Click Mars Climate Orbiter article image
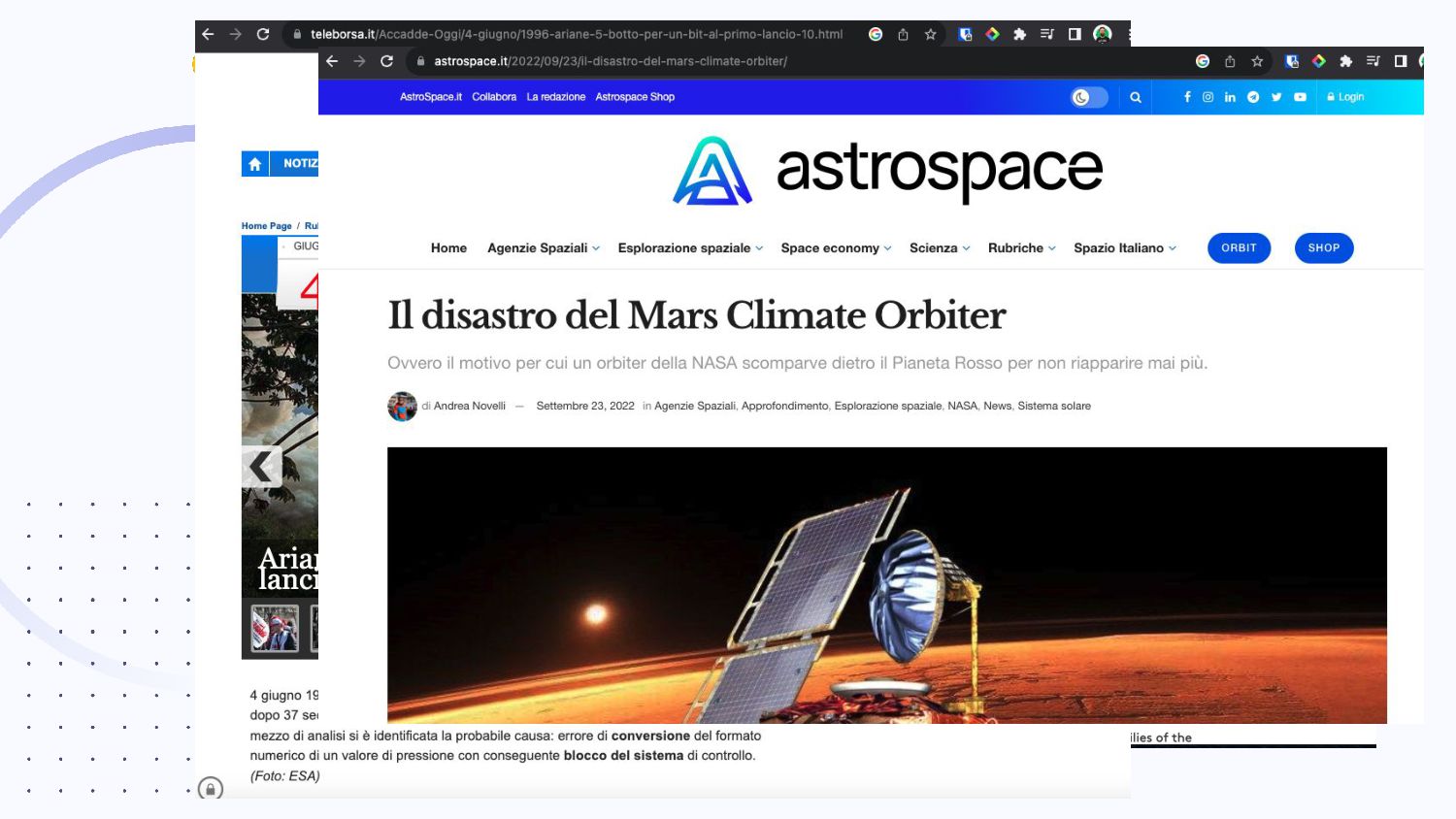 pyautogui.click(x=887, y=585)
